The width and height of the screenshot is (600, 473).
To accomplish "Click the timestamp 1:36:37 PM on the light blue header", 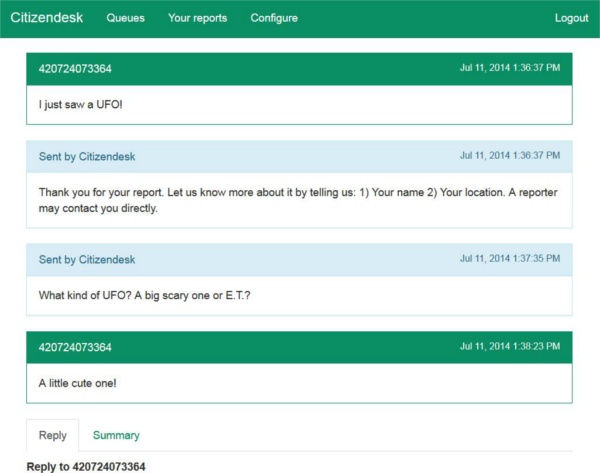I will (x=510, y=155).
